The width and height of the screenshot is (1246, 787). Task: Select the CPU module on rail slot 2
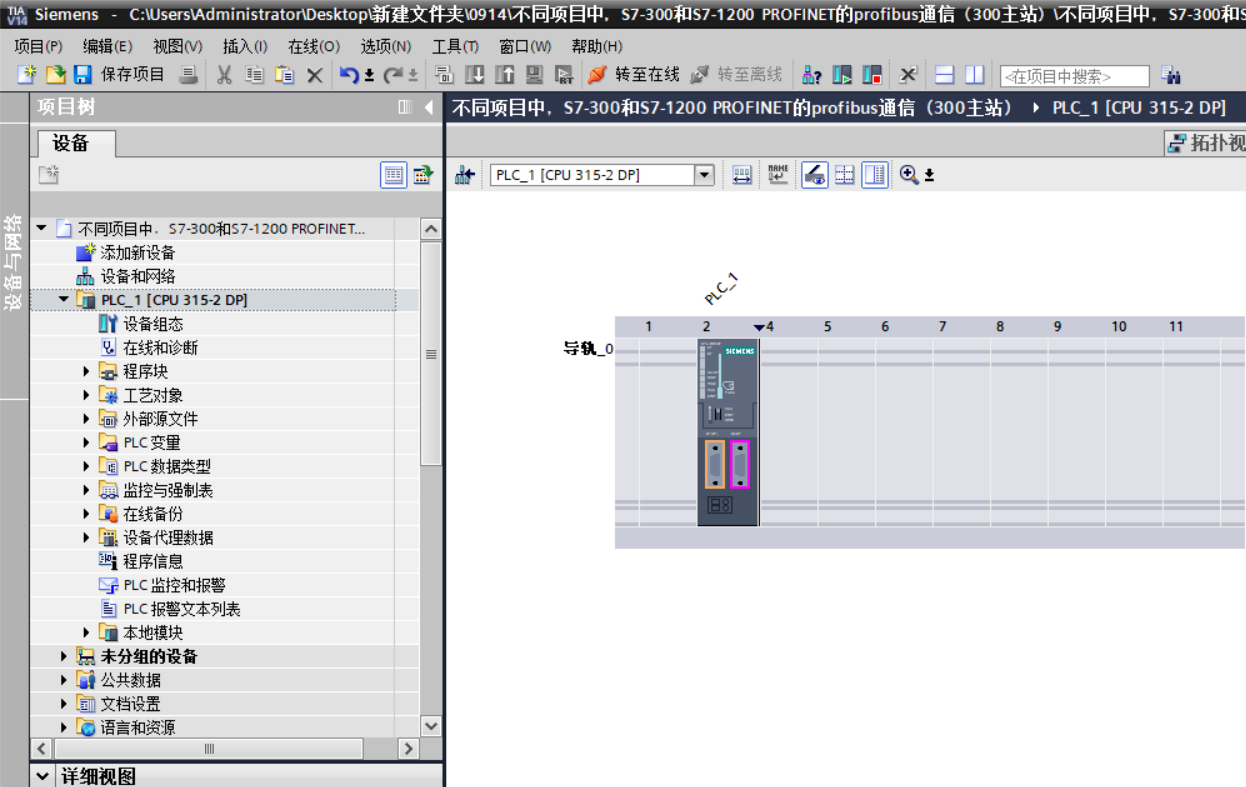click(728, 432)
